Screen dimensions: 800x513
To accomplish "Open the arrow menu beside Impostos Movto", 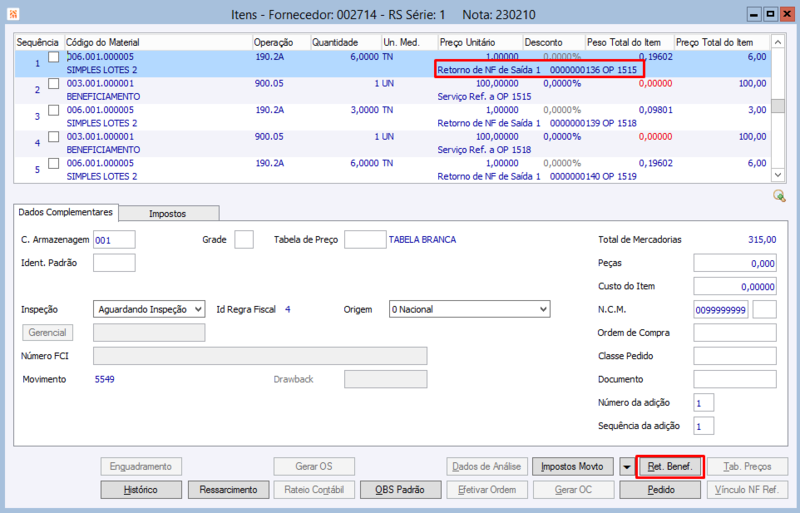I will (627, 467).
